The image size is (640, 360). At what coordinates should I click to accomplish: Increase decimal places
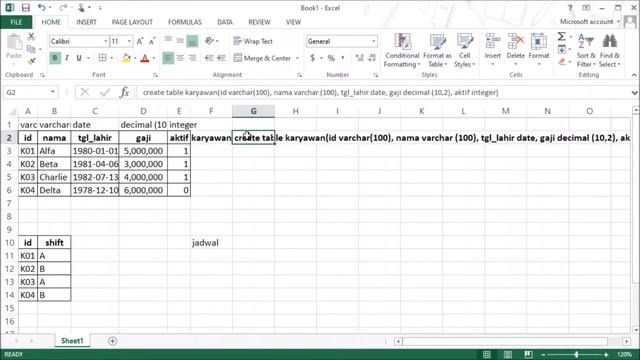pos(359,58)
